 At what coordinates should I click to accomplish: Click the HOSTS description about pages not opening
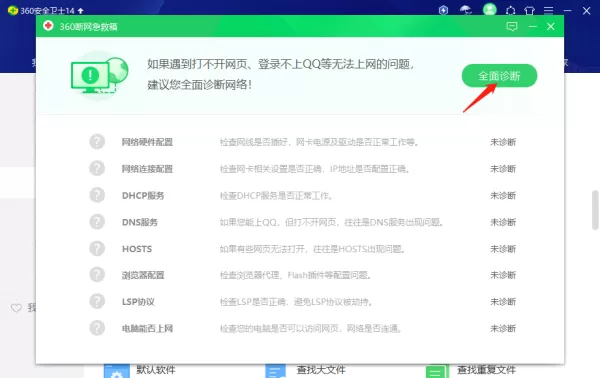(313, 249)
